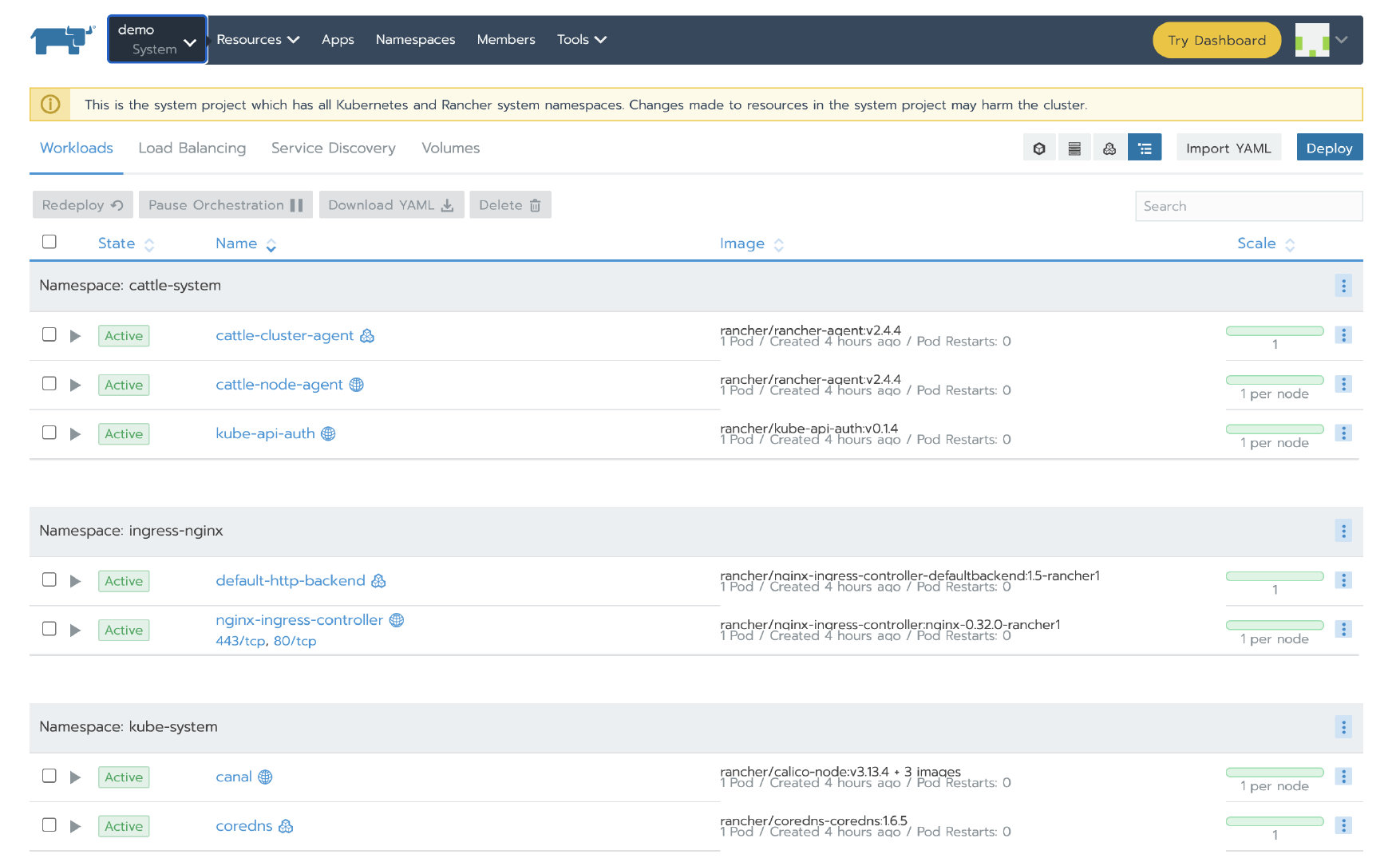Click globe icon beside nginx-ingress-controller
Screen dimensions: 1400x862
tap(397, 620)
